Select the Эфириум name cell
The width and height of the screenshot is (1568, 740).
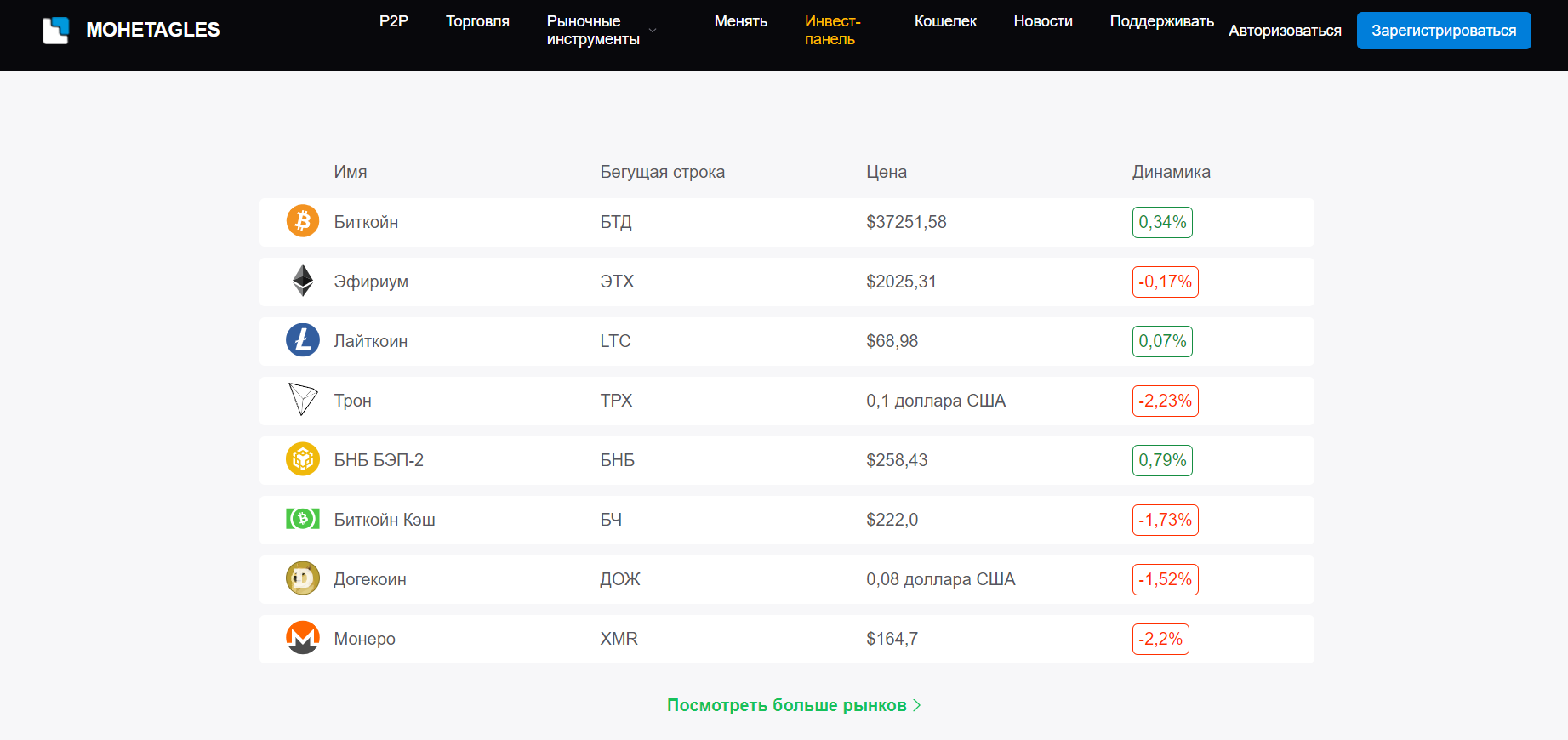coord(371,282)
